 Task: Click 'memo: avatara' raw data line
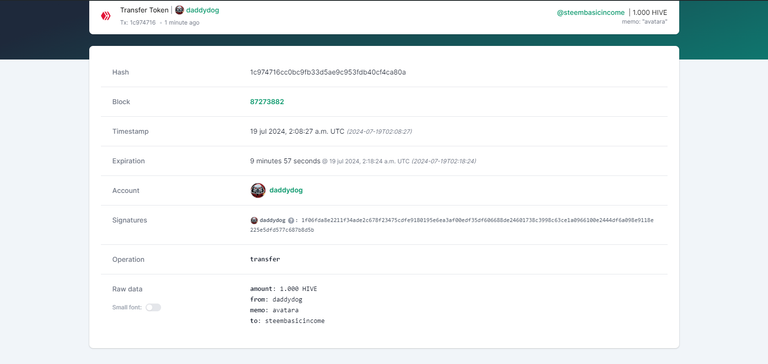click(x=274, y=310)
